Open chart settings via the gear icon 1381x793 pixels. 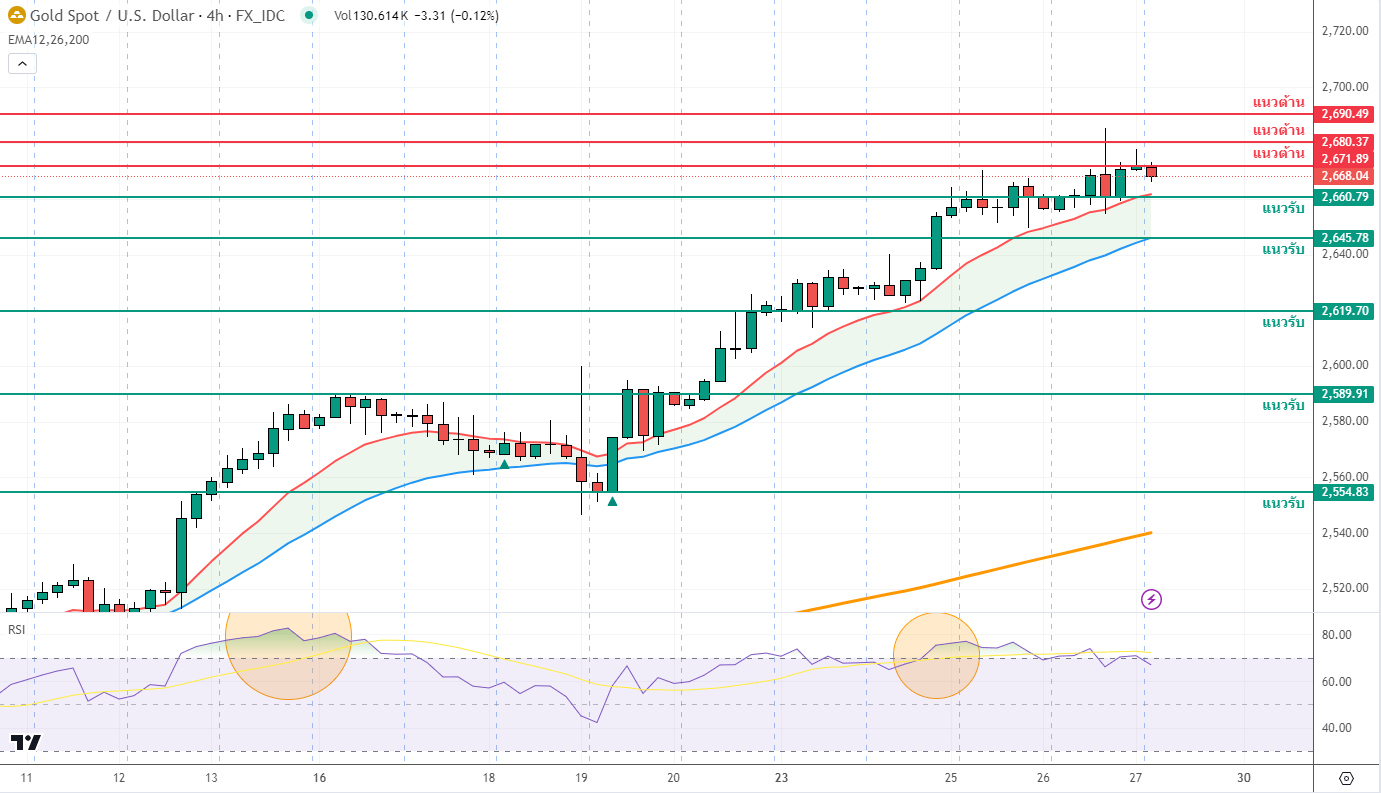(1345, 778)
